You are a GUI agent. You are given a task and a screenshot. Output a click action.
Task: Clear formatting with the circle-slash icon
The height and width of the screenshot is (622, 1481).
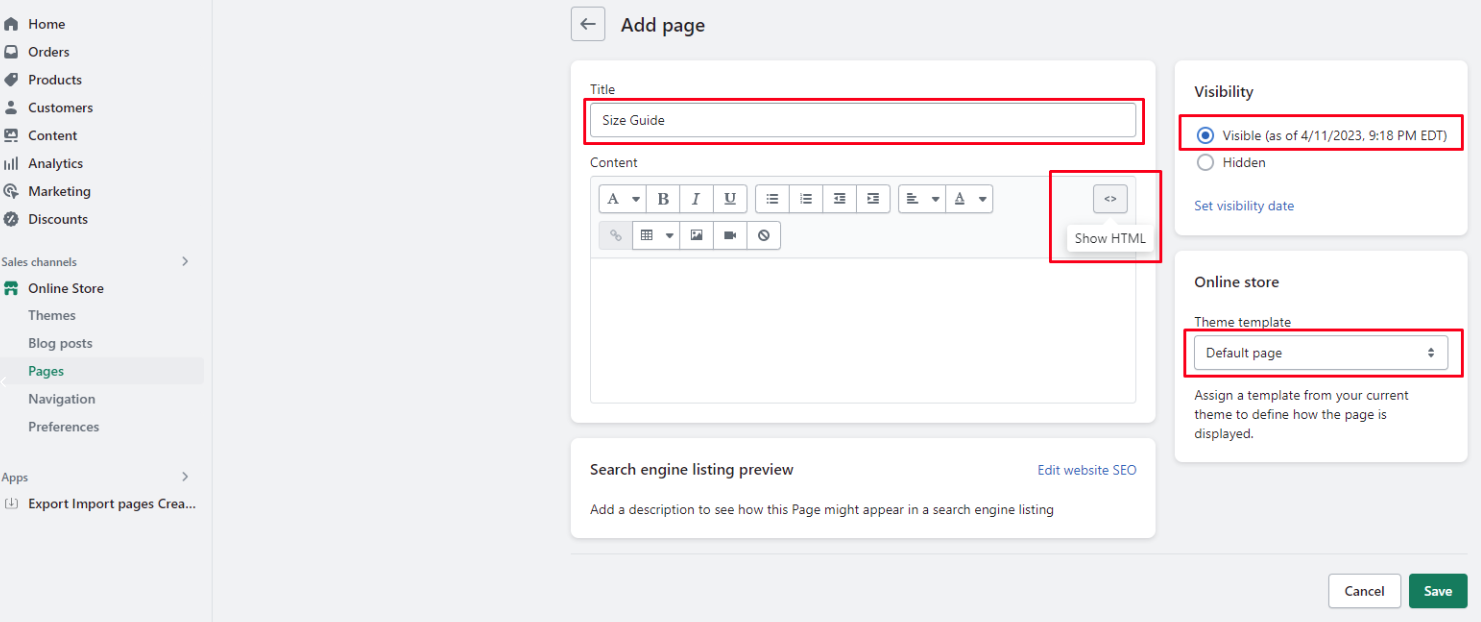(764, 235)
